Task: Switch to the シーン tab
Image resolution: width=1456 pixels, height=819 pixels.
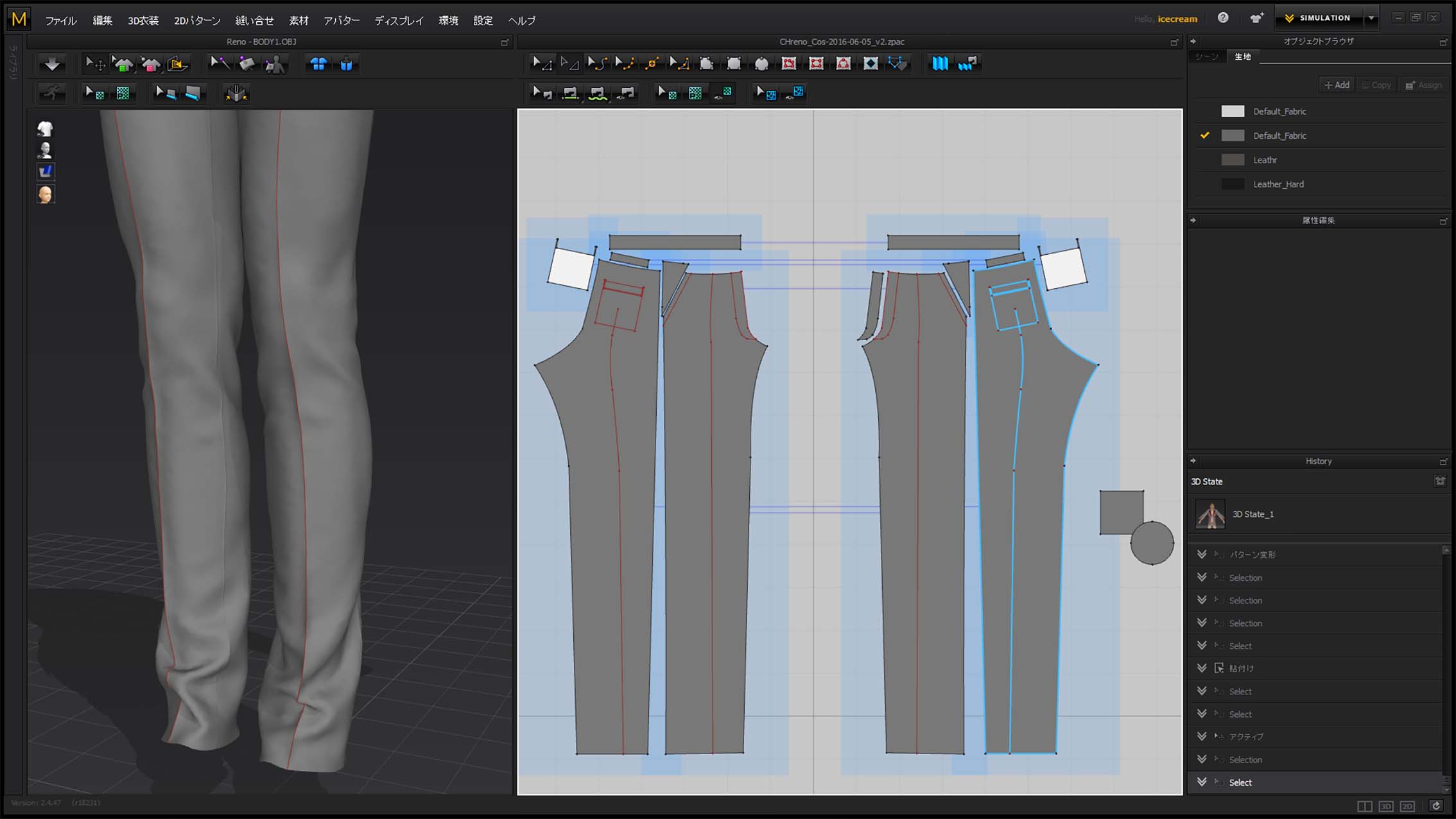Action: pyautogui.click(x=1207, y=56)
